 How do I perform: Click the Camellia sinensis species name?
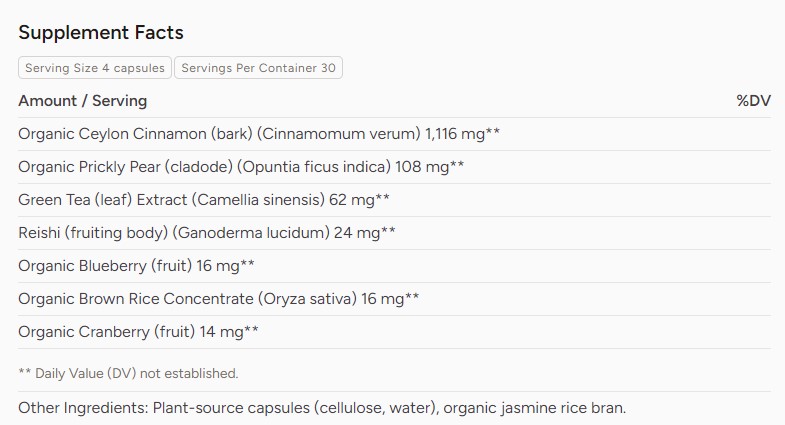(x=258, y=200)
